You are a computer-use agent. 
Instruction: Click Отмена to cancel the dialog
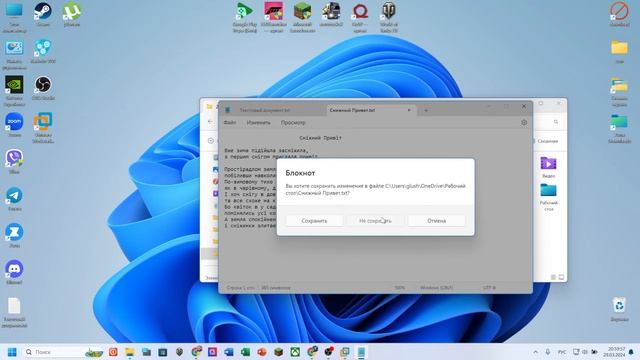pos(436,221)
